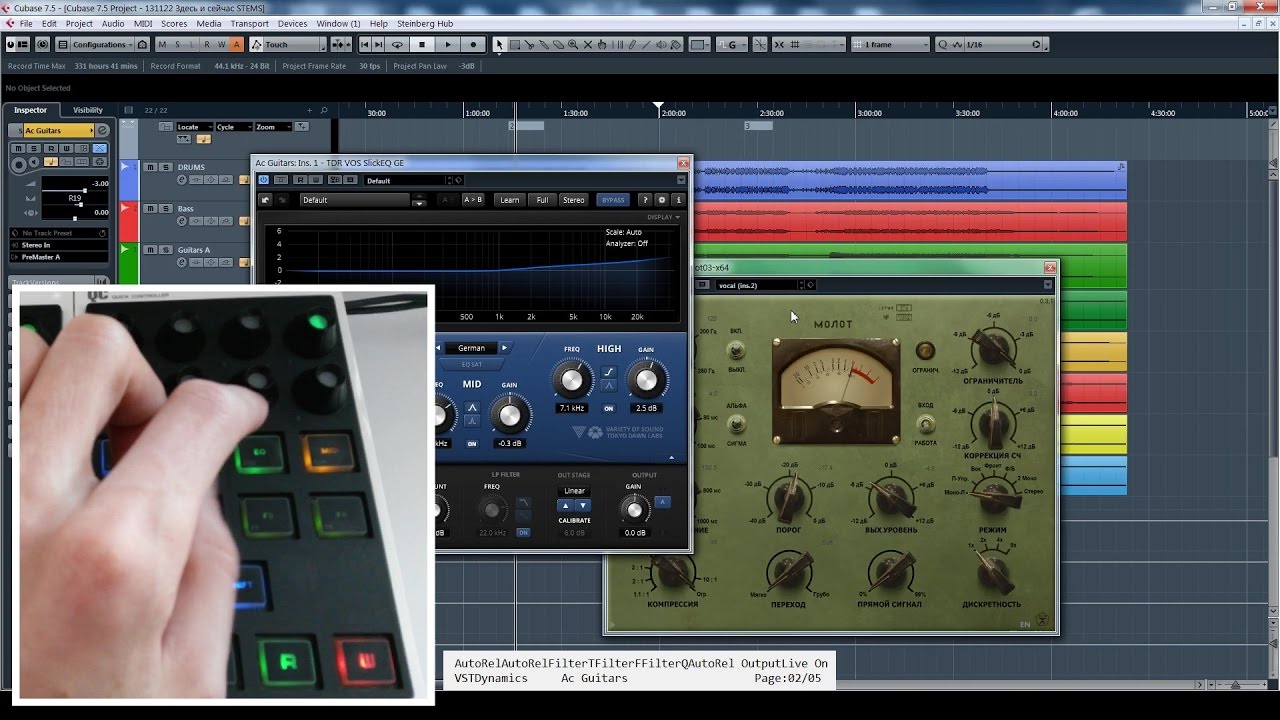Open the Cycle dropdown in track list
The image size is (1280, 720).
click(x=234, y=127)
